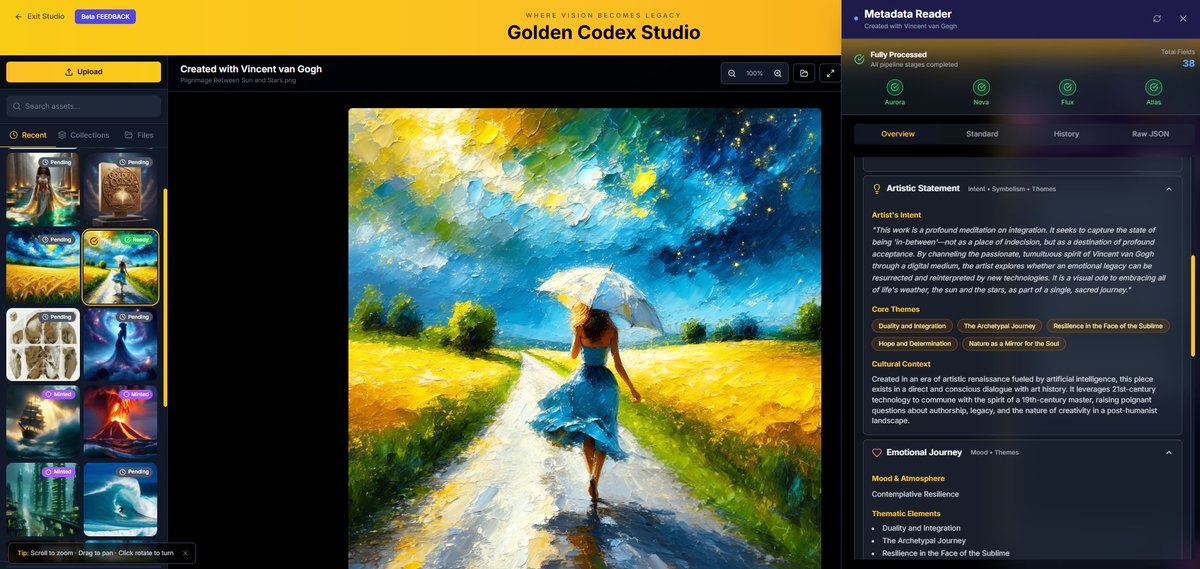Click the Upload button
Screen dimensions: 1200x569
[83, 72]
